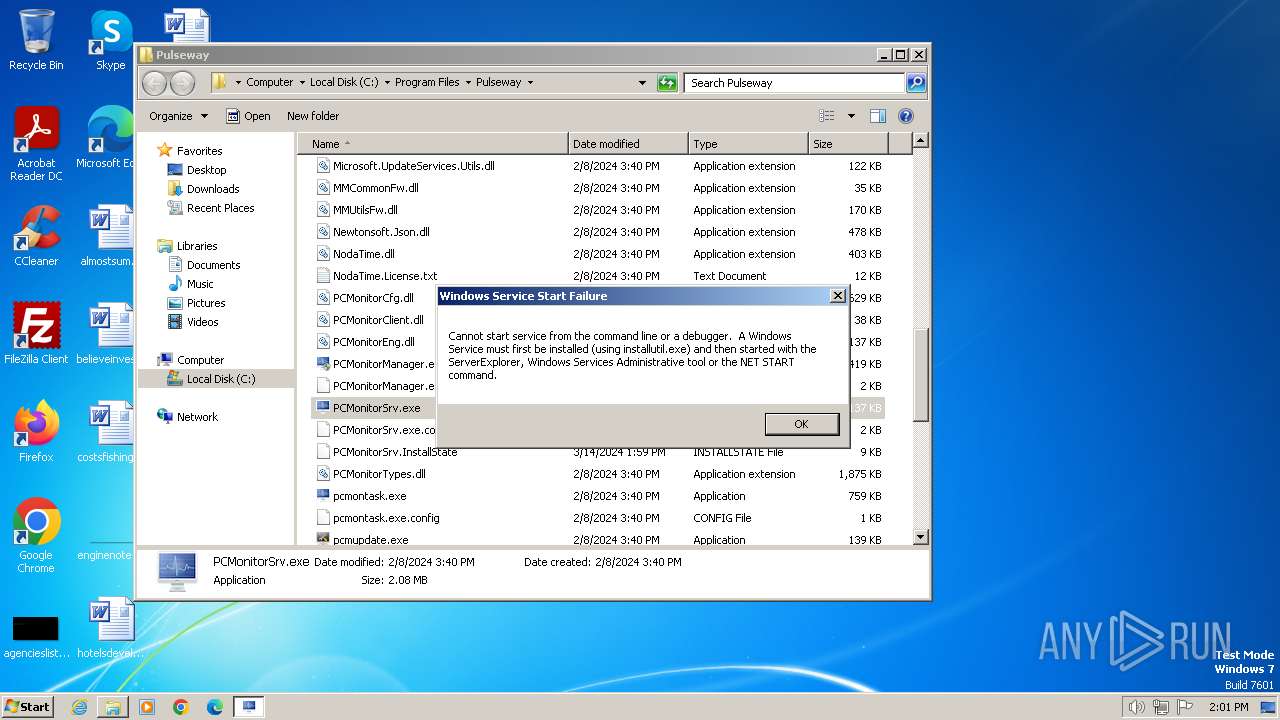Screen dimensions: 1280x720
Task: Select NodaTime.dll file icon
Action: click(x=323, y=254)
